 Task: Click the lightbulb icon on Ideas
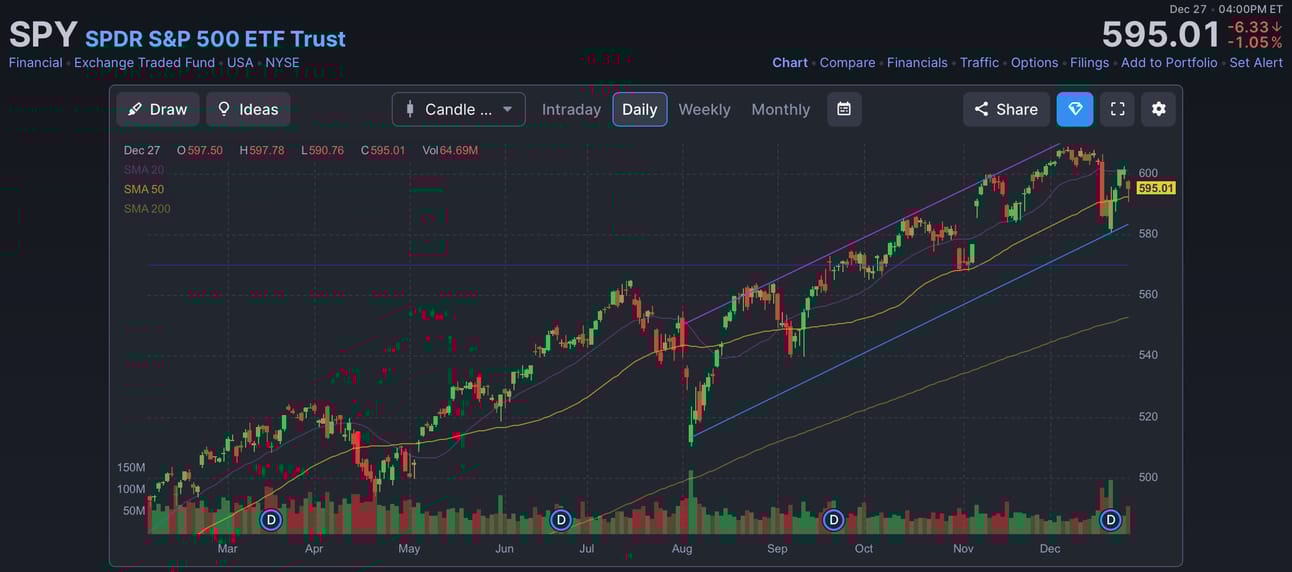[224, 109]
